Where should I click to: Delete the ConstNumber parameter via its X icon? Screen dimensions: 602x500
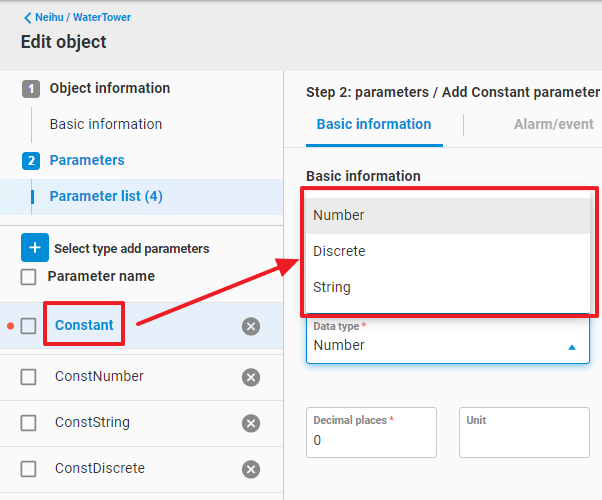(x=251, y=377)
